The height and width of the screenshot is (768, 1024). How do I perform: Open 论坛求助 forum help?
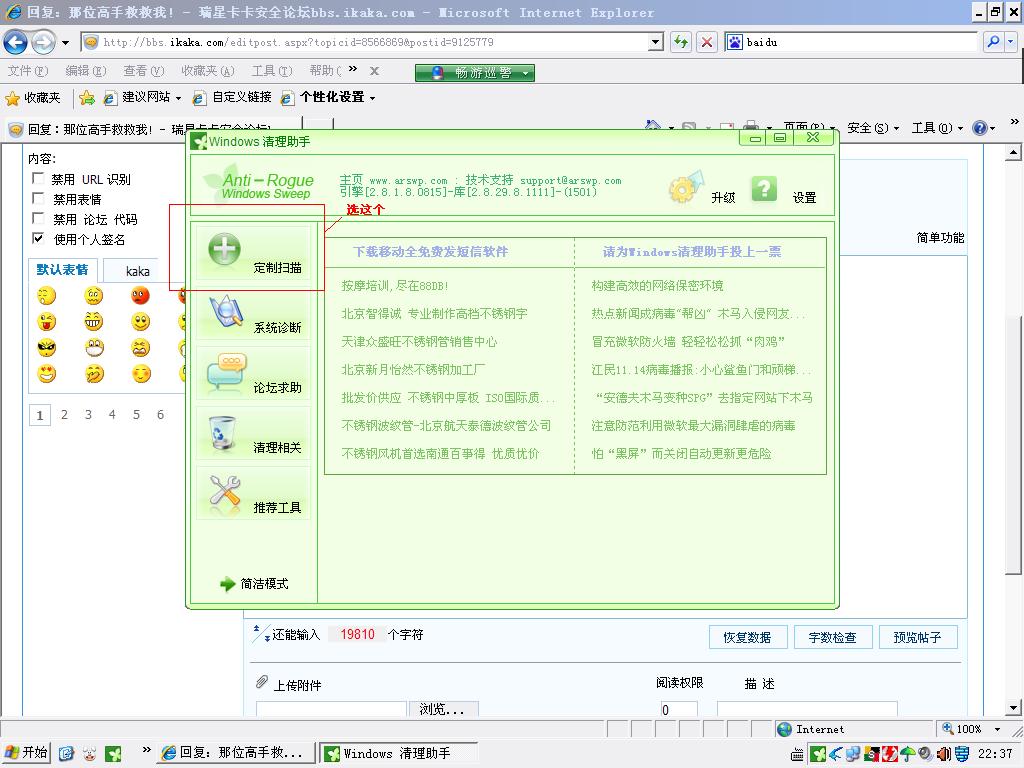tap(253, 374)
